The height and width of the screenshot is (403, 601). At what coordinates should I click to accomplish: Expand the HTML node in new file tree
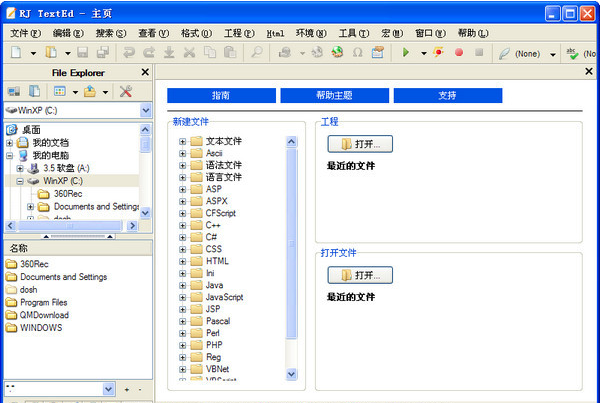pos(183,261)
